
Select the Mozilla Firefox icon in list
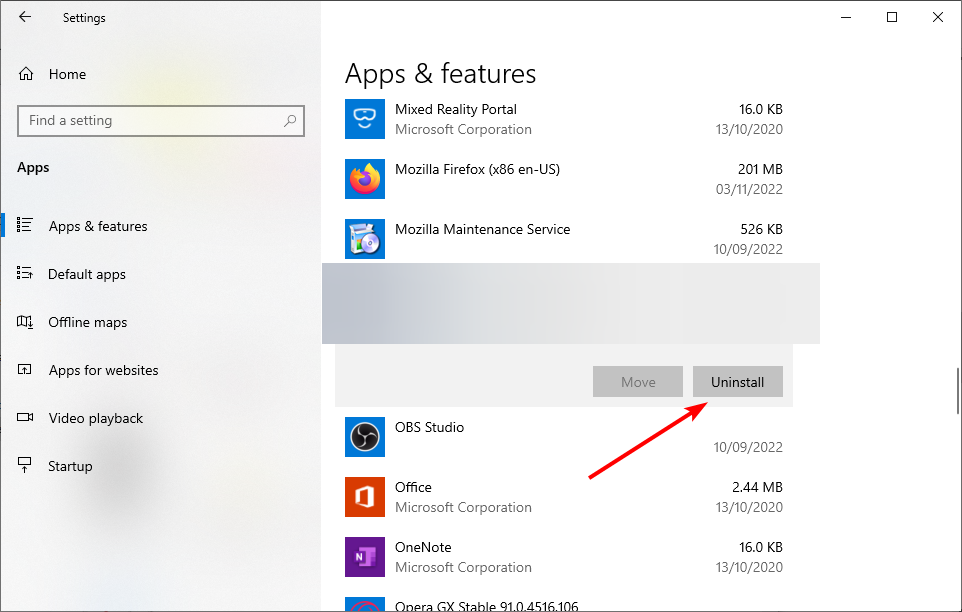coord(364,179)
